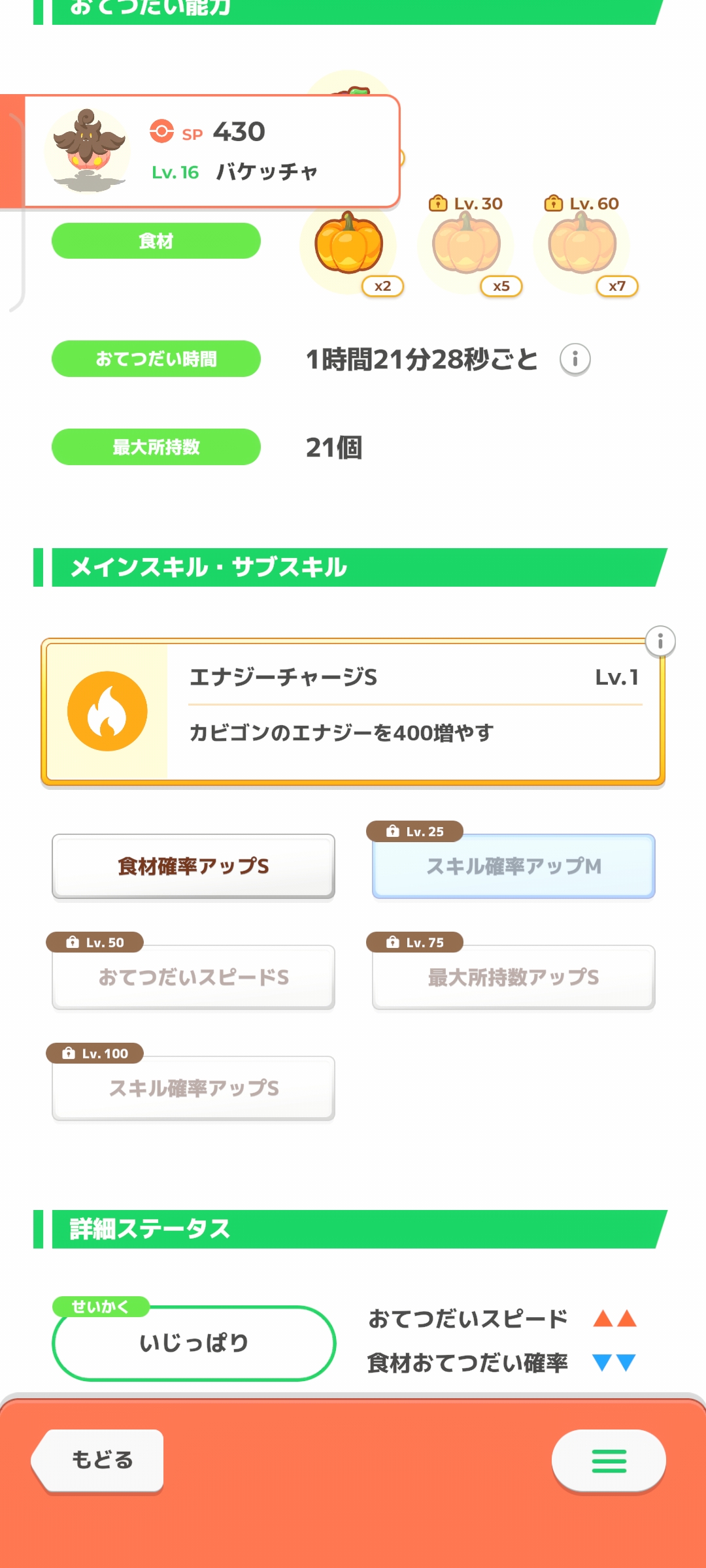Tap the バケッチャ Pokémon portrait
The height and width of the screenshot is (1568, 706).
point(88,152)
